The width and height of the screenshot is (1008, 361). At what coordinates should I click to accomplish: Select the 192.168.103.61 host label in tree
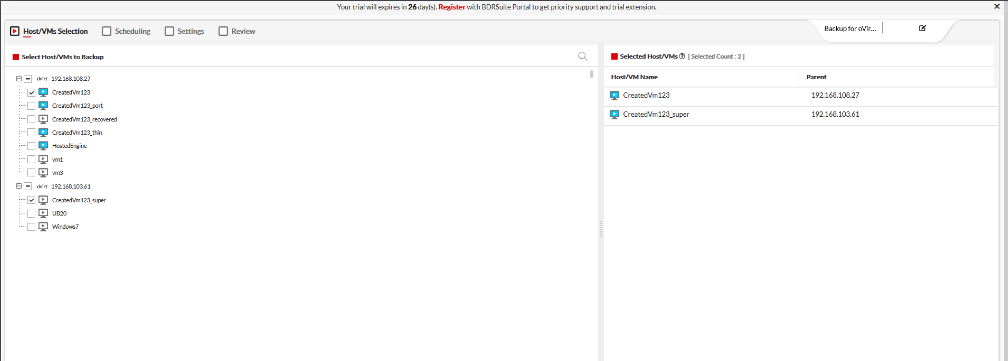[71, 186]
